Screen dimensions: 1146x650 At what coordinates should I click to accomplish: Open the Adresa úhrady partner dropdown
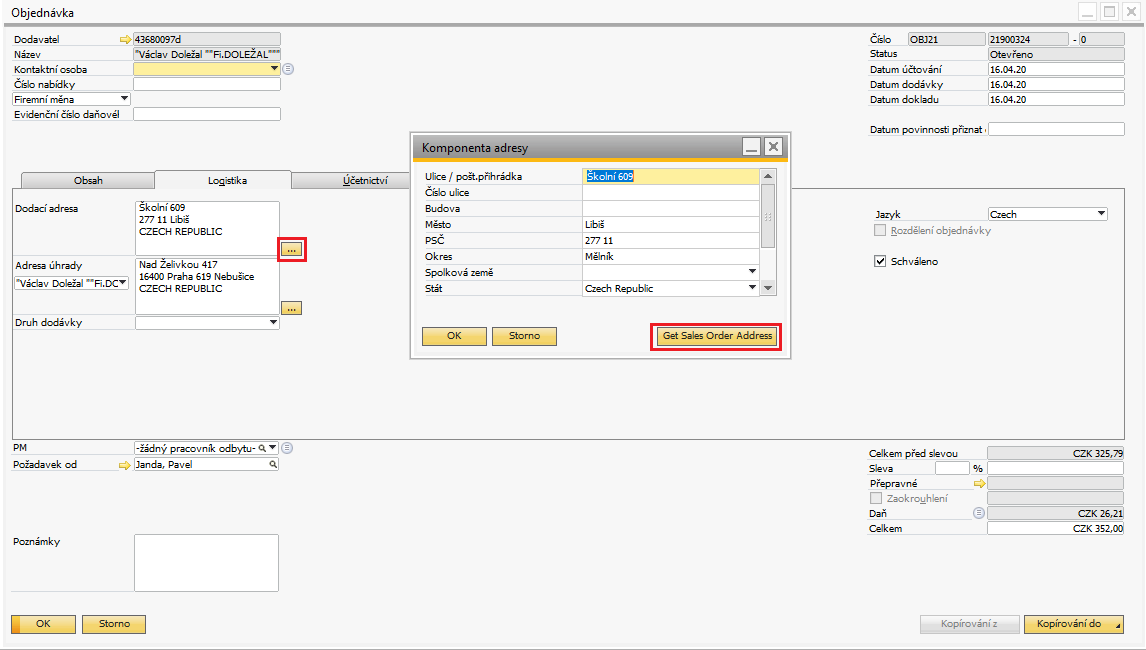point(123,283)
